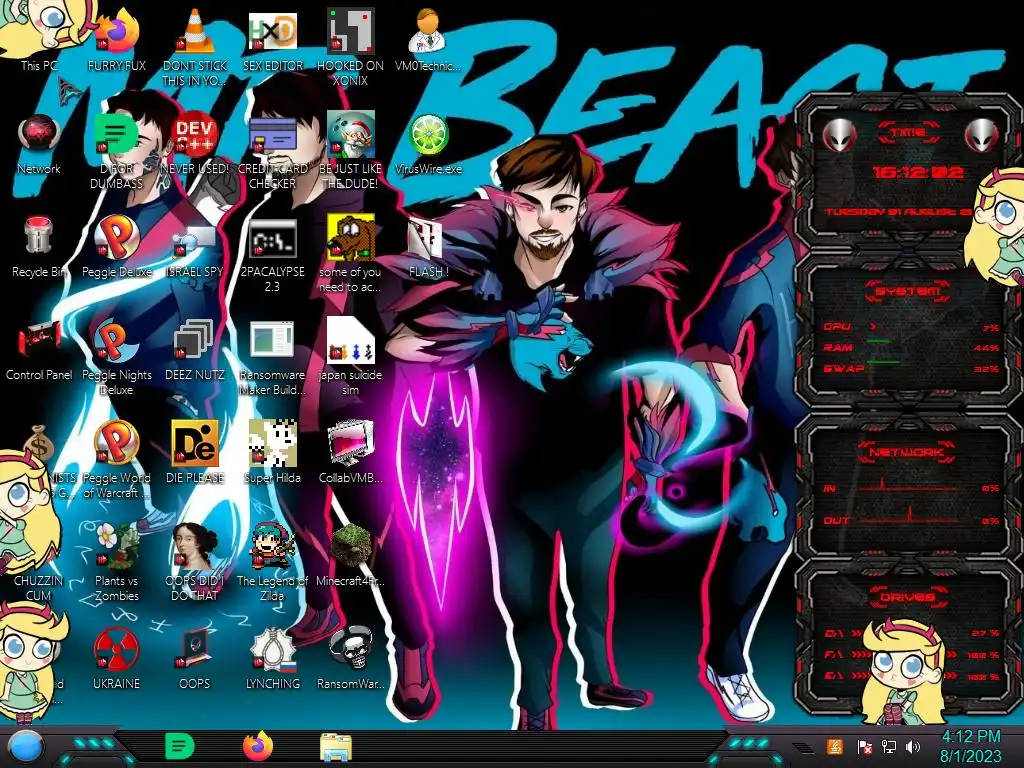This screenshot has height=768, width=1024.
Task: Launch 2PACALYPSE 2.3 console shortcut
Action: tap(273, 238)
